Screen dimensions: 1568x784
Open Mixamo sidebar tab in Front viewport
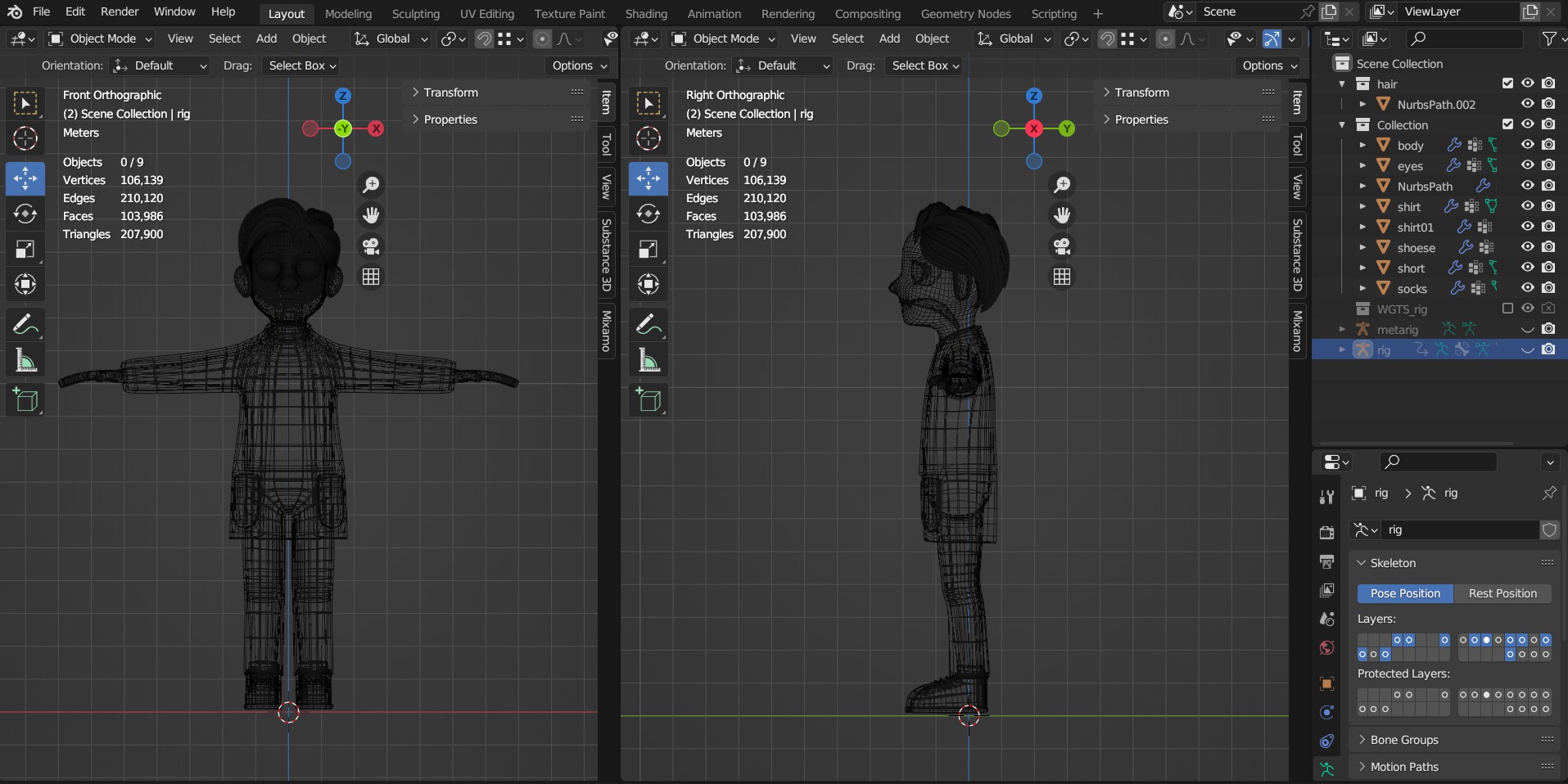[607, 331]
